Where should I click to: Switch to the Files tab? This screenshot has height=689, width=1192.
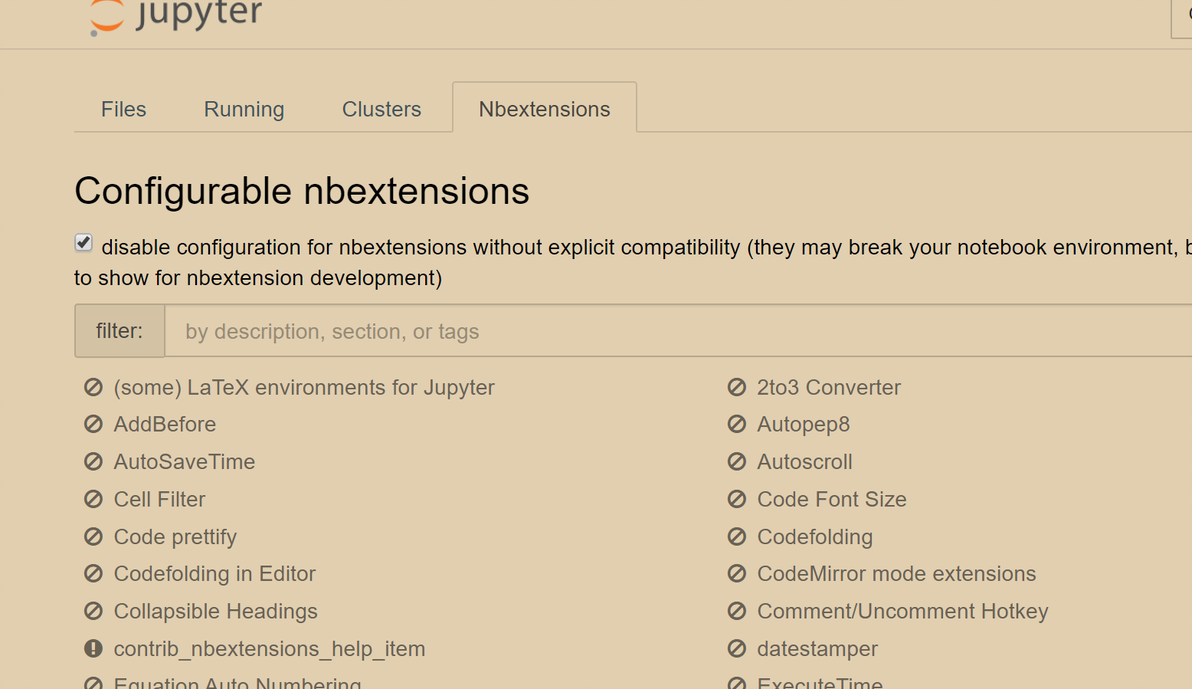pyautogui.click(x=124, y=109)
